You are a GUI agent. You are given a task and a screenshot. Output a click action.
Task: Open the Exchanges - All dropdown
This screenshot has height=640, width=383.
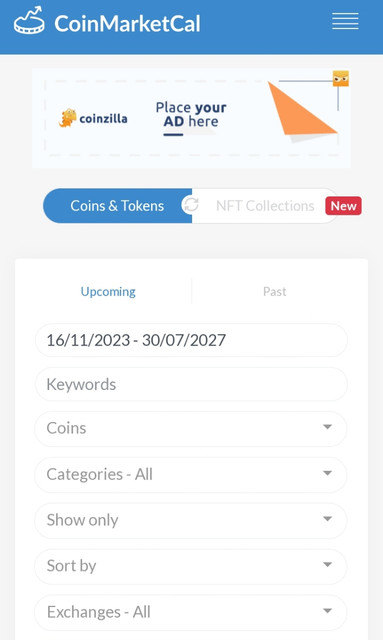[x=191, y=612]
